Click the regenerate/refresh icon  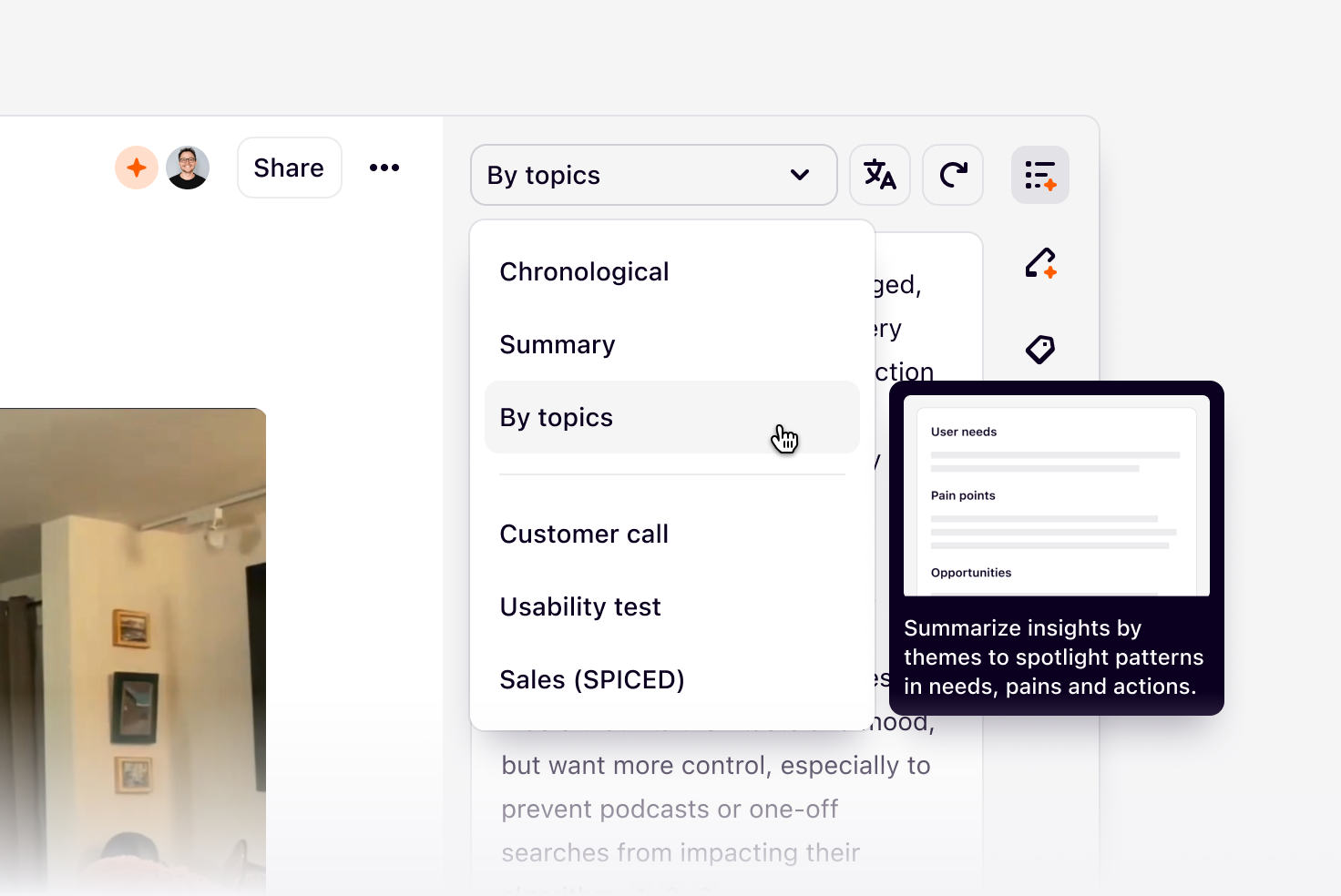pos(952,175)
